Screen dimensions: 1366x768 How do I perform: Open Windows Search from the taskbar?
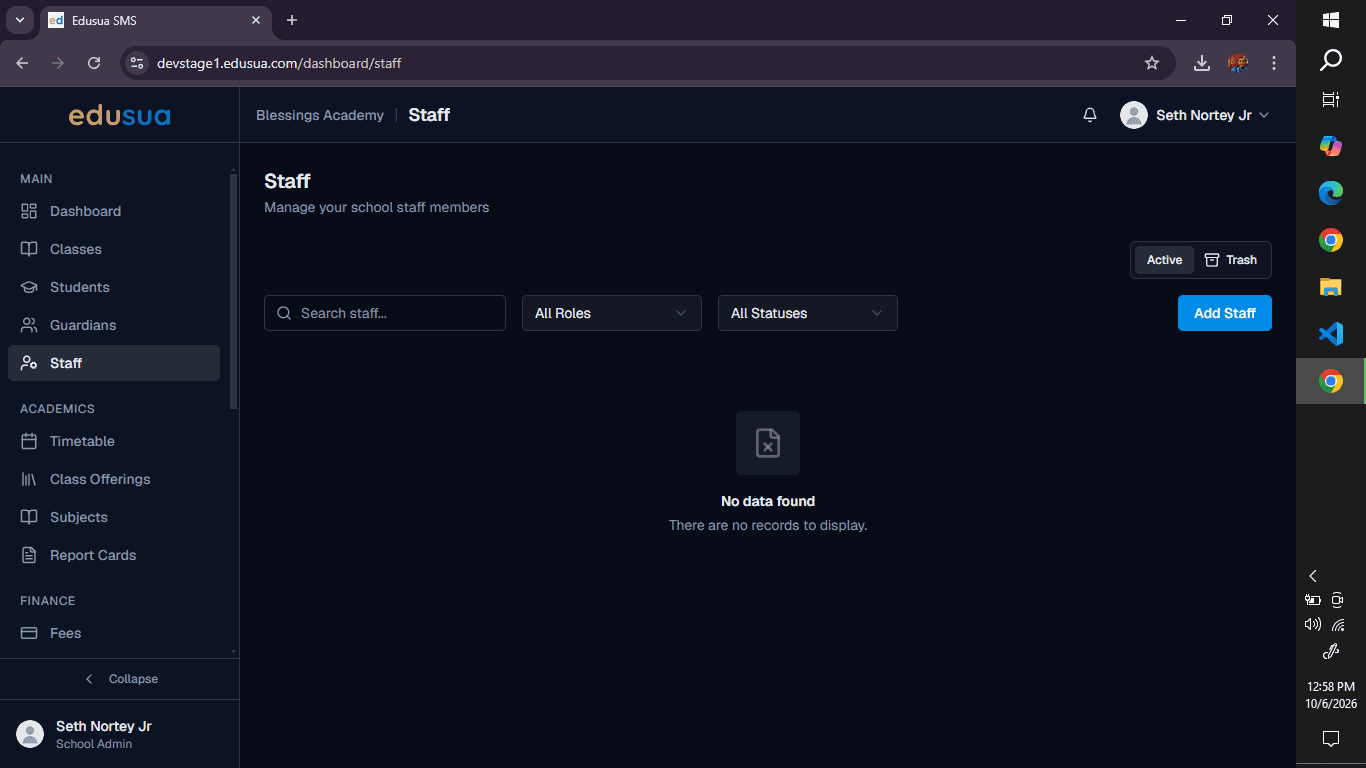(1331, 60)
